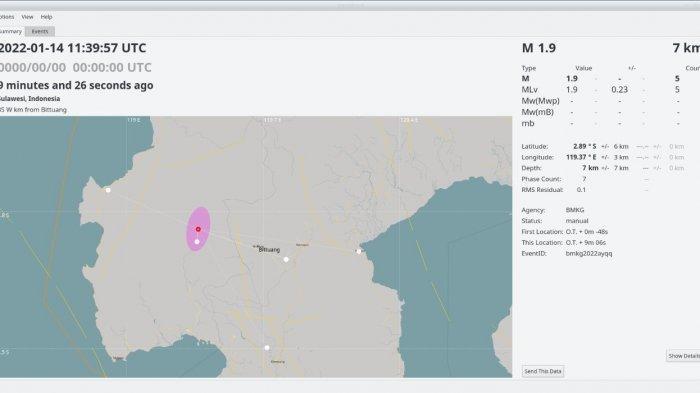Click the 'Type' column header in magnitude table
Viewport: 700px width, 393px height.
point(529,68)
